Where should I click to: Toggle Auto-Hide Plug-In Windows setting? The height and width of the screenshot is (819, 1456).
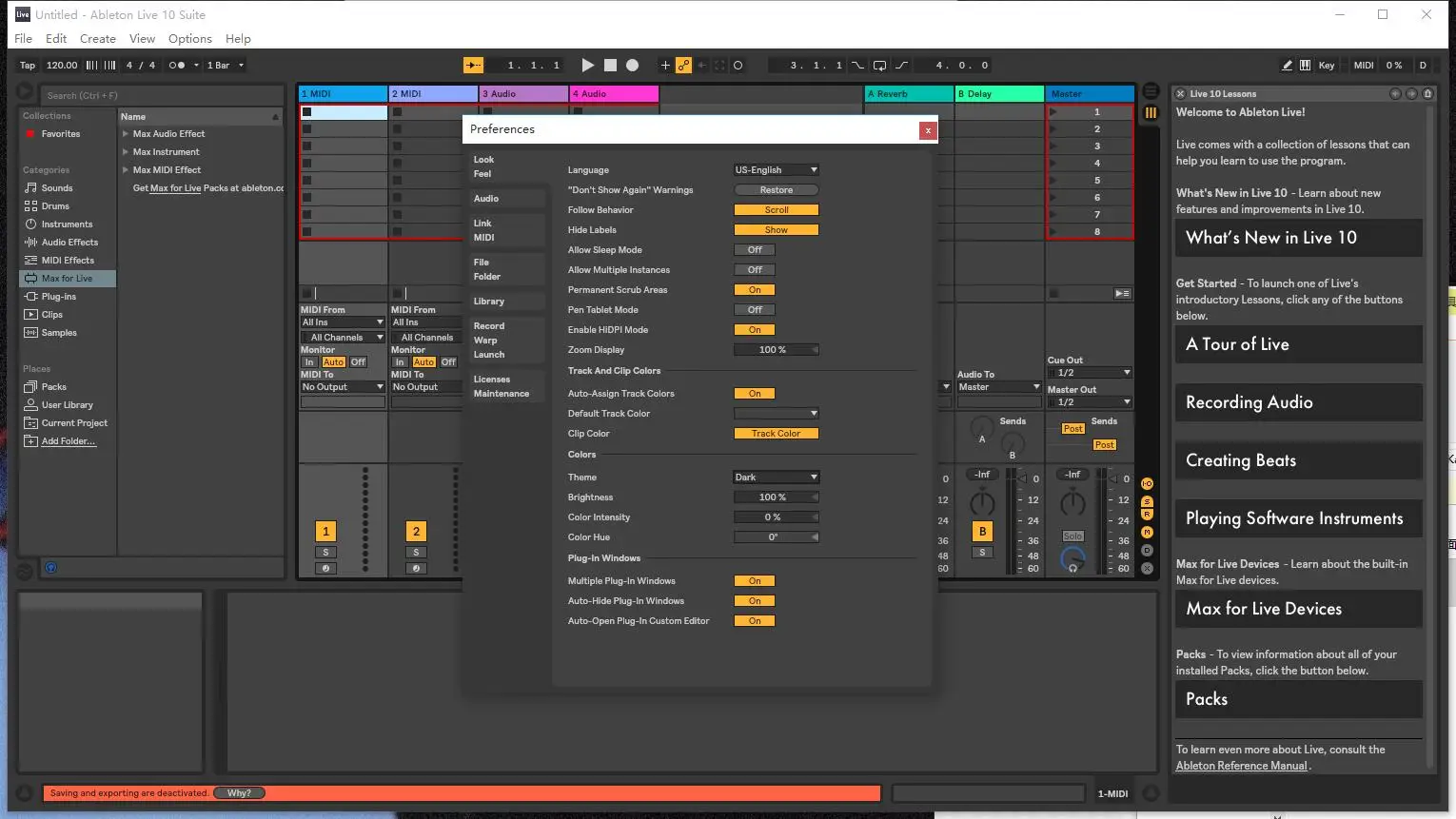(x=755, y=600)
